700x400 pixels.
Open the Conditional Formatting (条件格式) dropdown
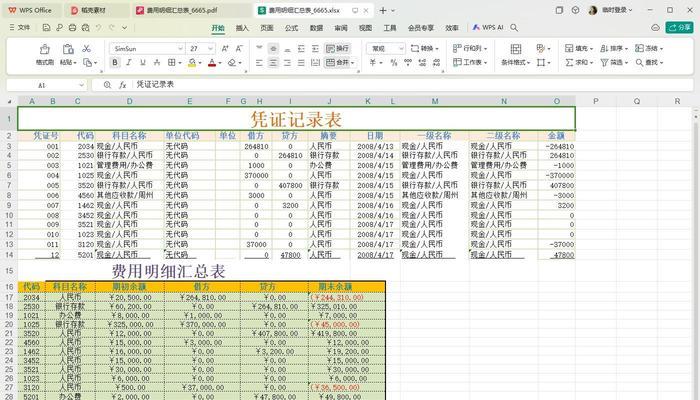point(516,62)
